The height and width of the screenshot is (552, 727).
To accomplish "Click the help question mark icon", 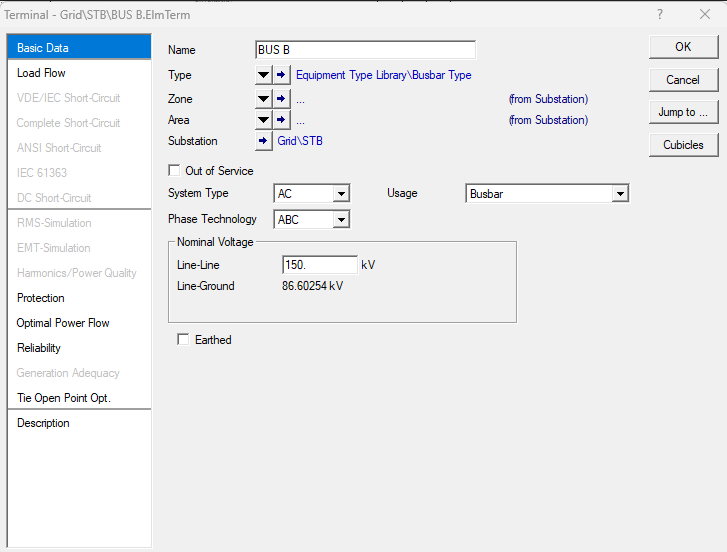I will (x=660, y=15).
